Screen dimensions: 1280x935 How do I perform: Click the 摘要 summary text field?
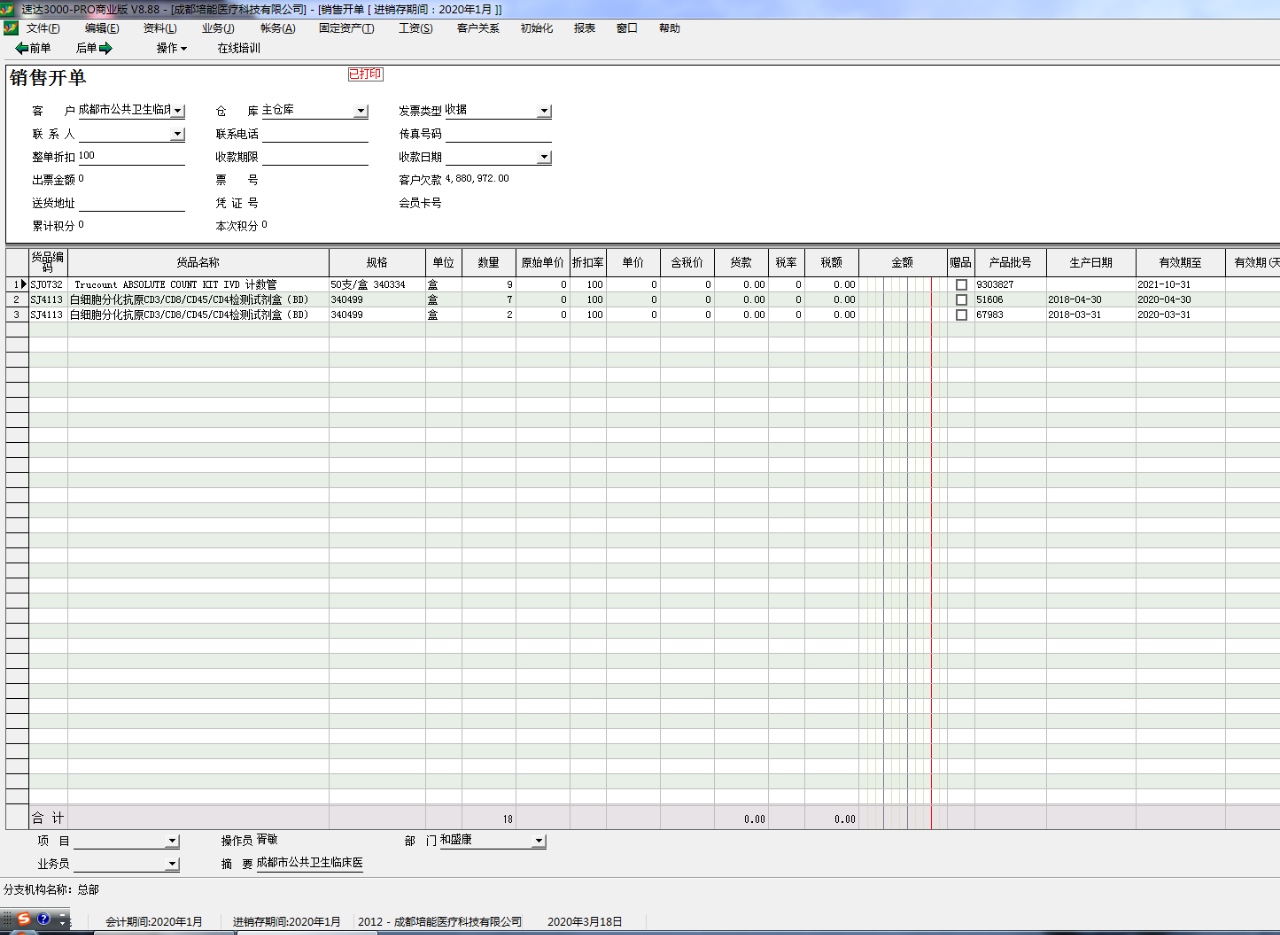pyautogui.click(x=309, y=863)
